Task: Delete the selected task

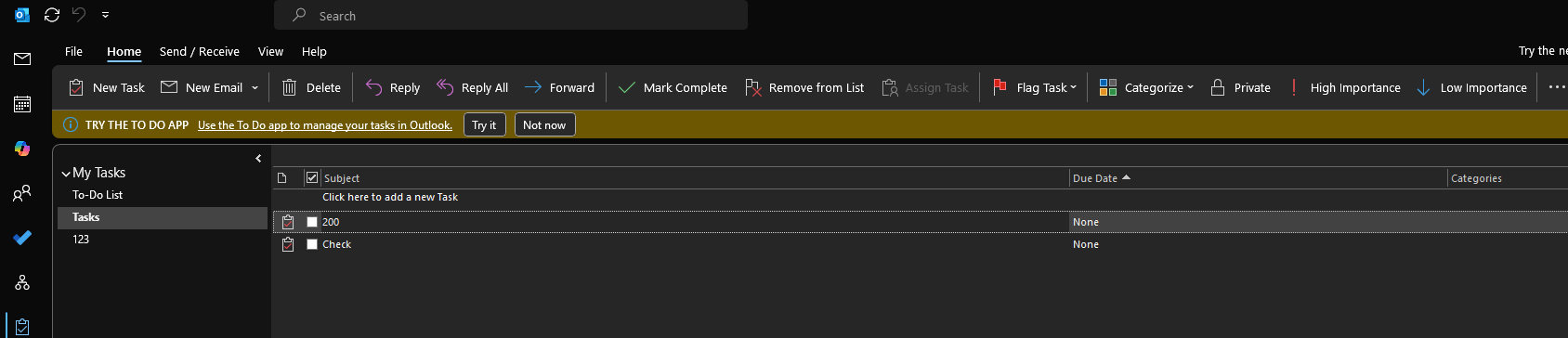Action: click(311, 87)
